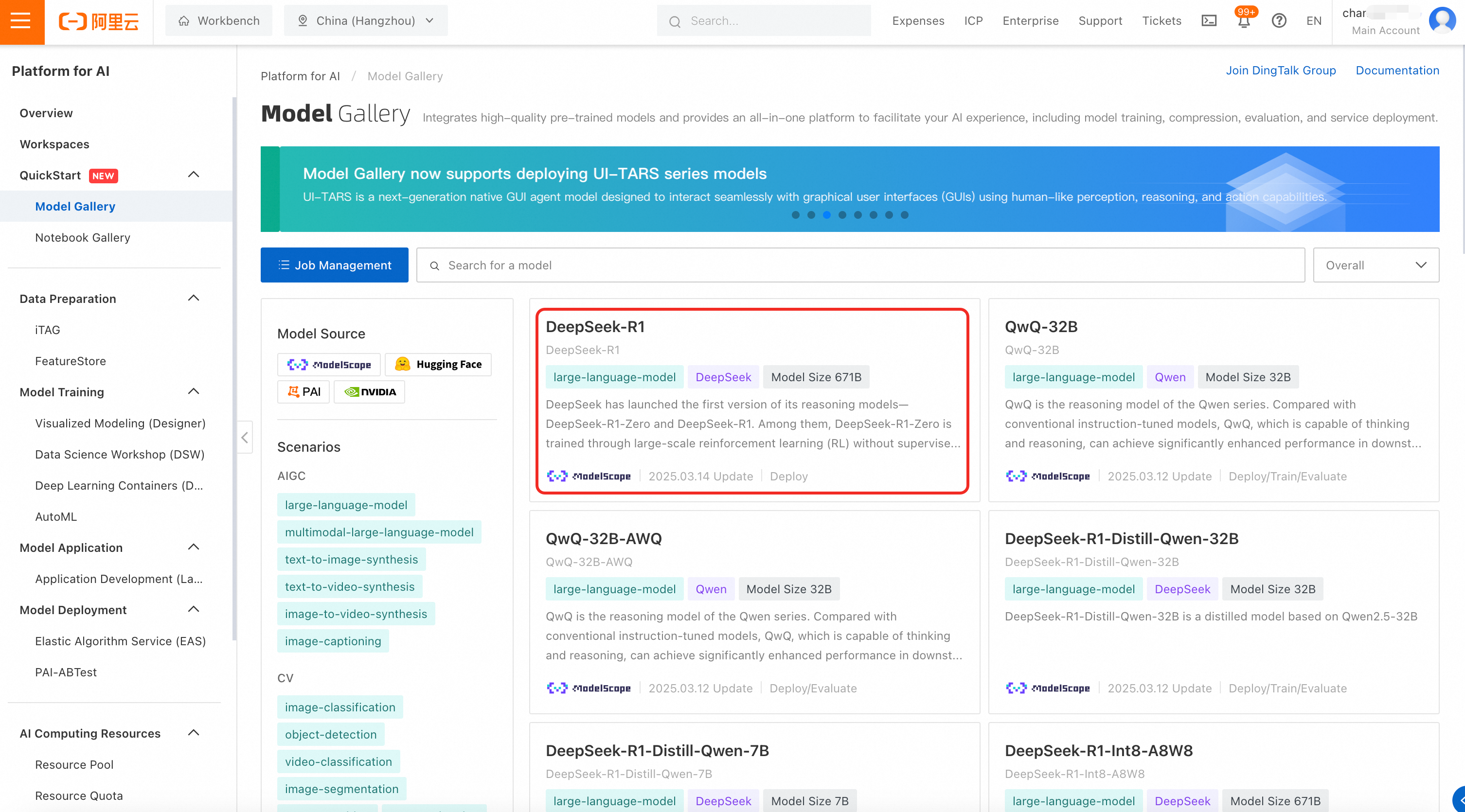Open Support in top menu
Viewport: 1465px width, 812px height.
(x=1100, y=21)
